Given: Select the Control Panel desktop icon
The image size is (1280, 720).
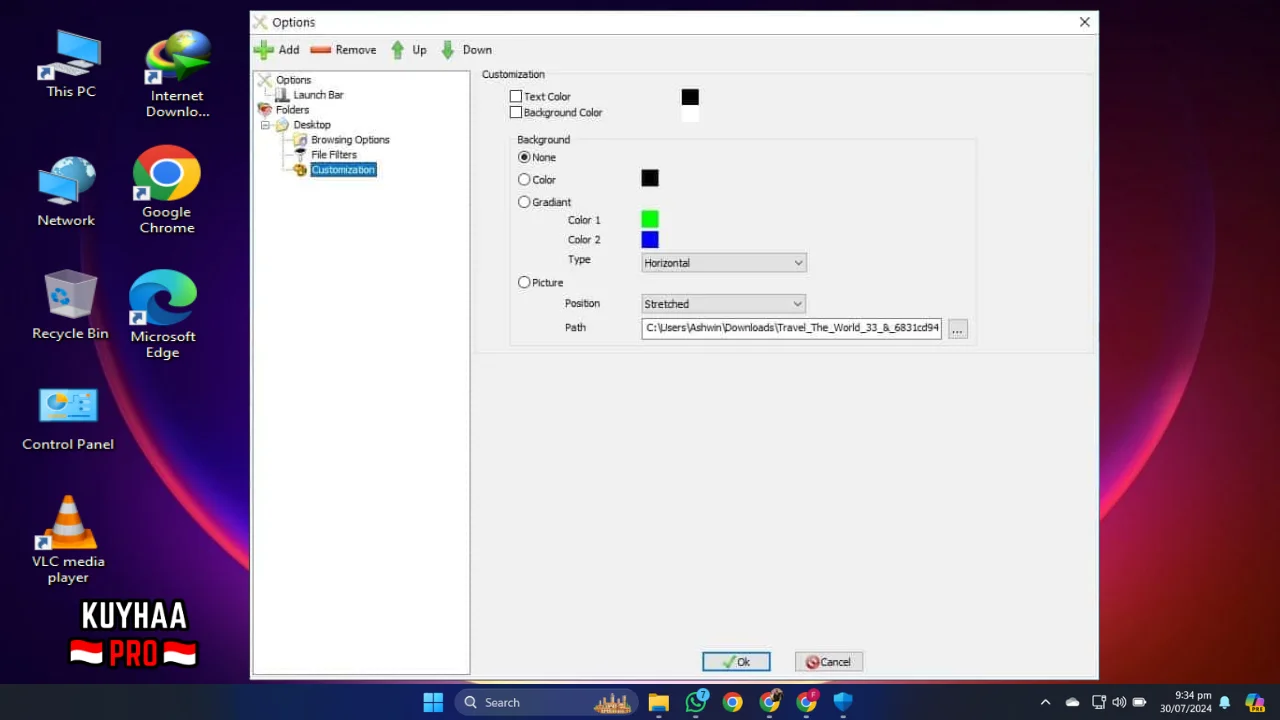Looking at the screenshot, I should 68,419.
